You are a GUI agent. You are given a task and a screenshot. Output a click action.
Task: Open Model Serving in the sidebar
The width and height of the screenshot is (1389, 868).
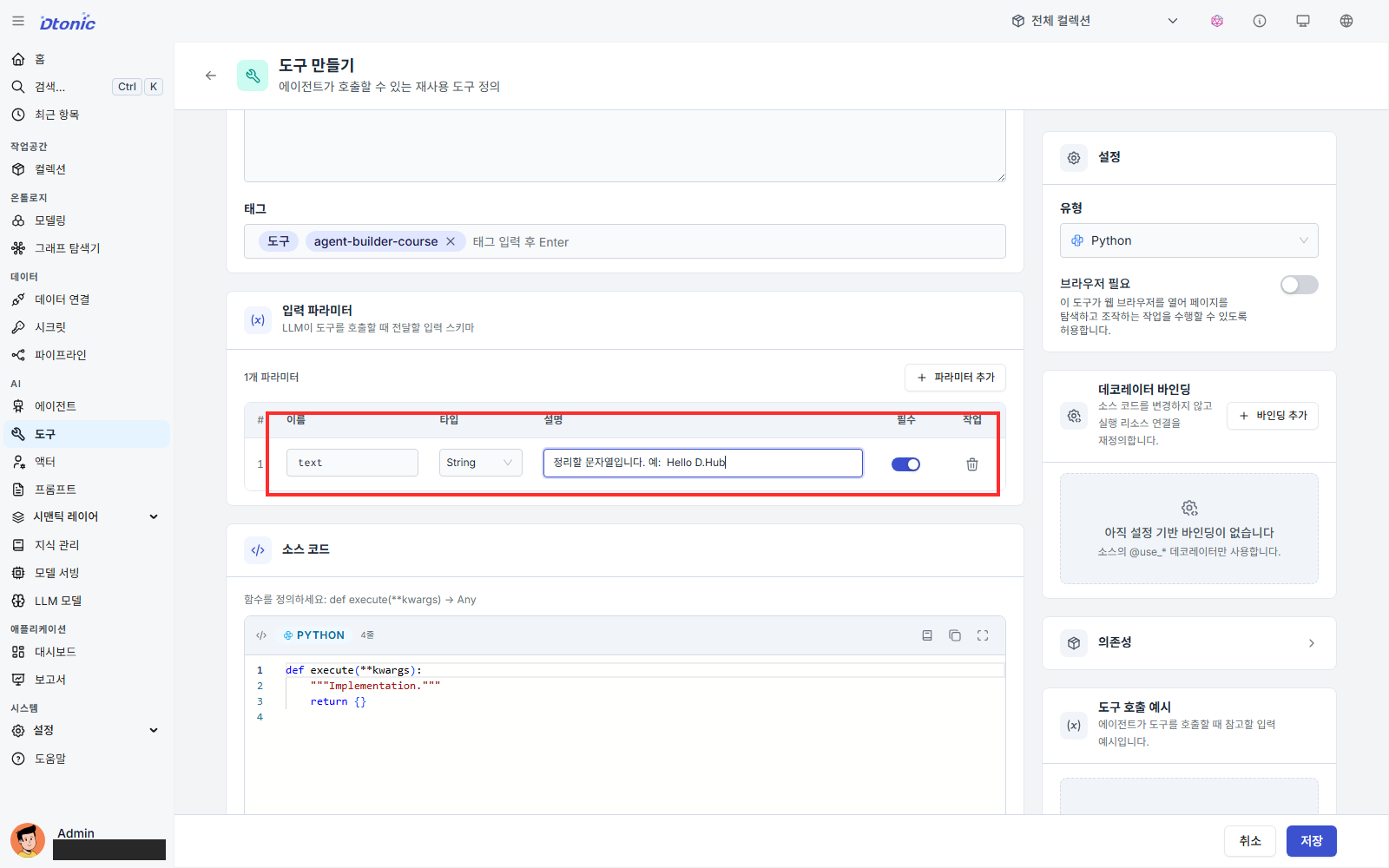click(85, 573)
